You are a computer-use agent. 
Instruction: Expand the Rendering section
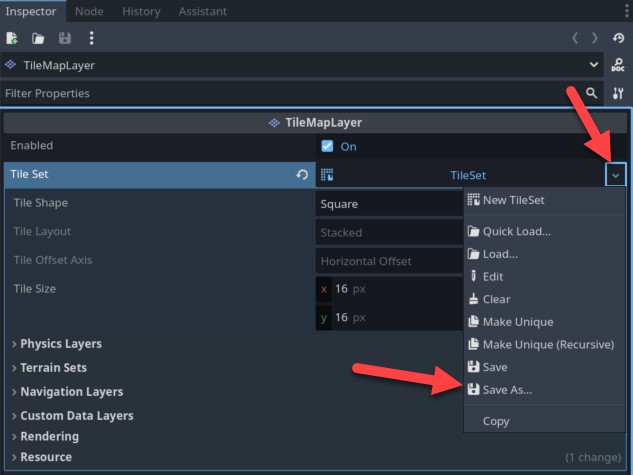pyautogui.click(x=45, y=436)
